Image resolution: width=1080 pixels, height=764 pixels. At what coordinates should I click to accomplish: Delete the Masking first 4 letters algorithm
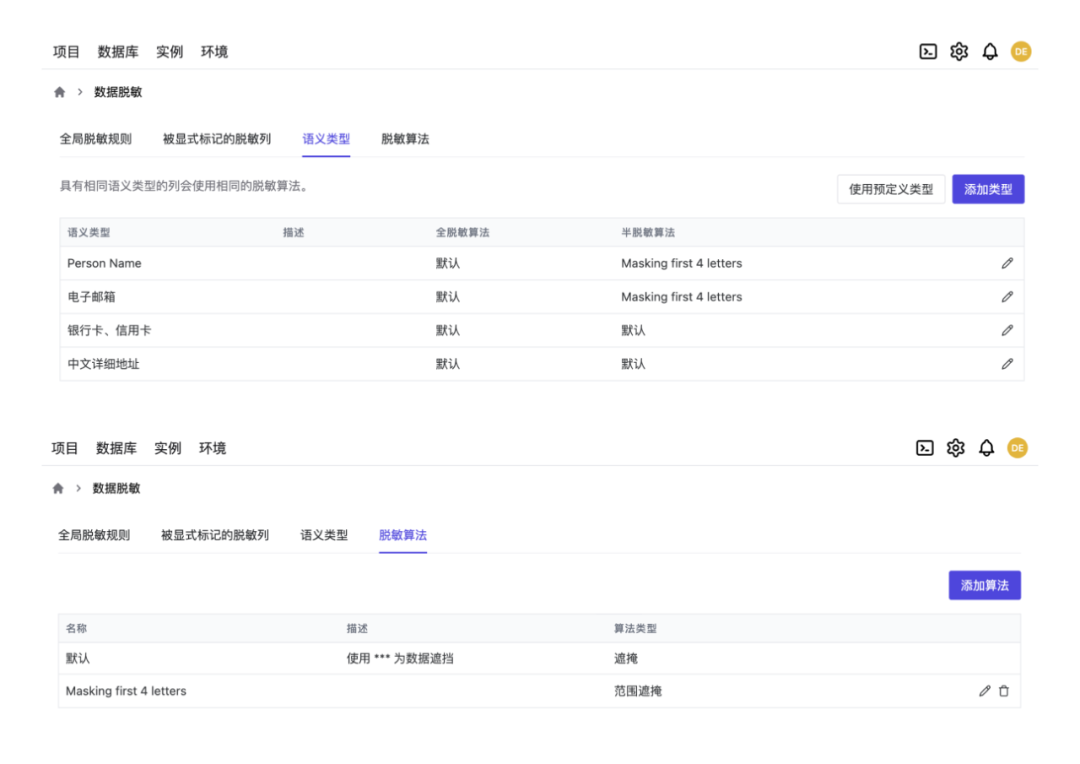coord(1004,691)
